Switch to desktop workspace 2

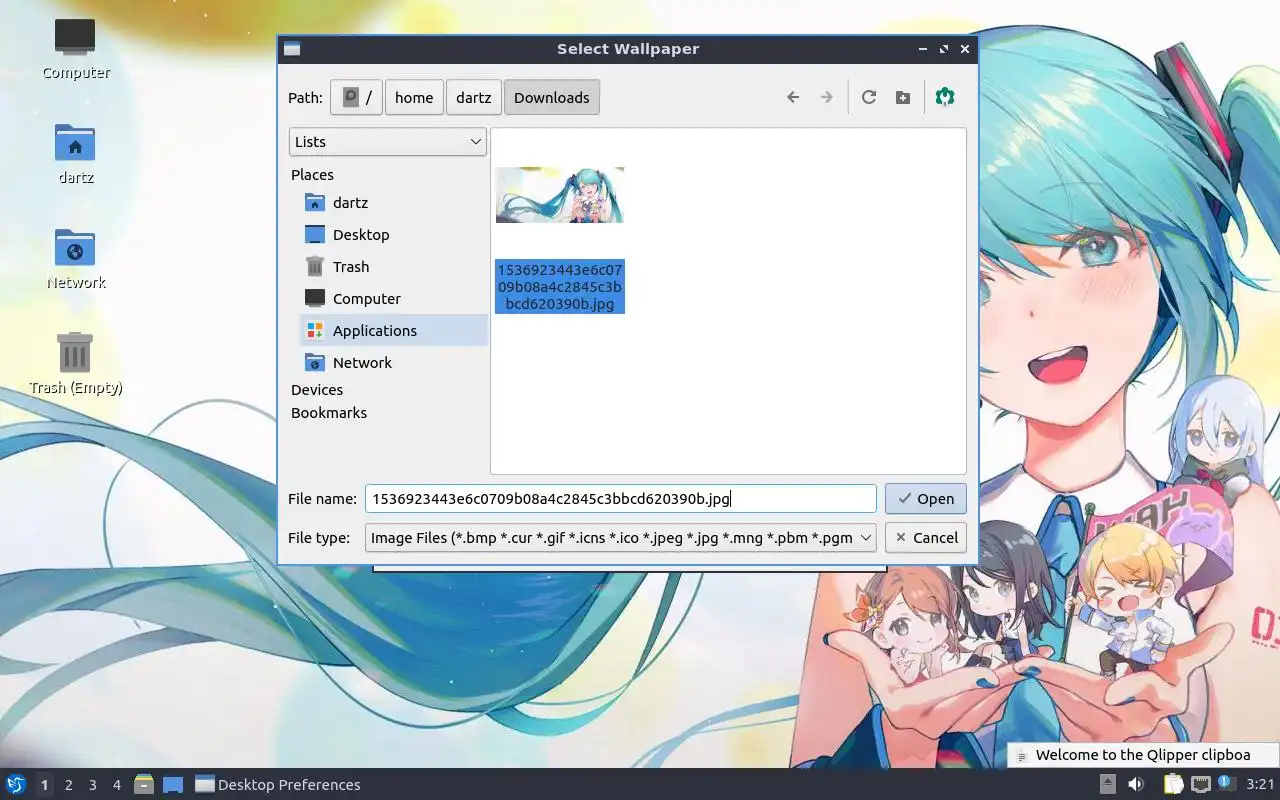(x=69, y=785)
